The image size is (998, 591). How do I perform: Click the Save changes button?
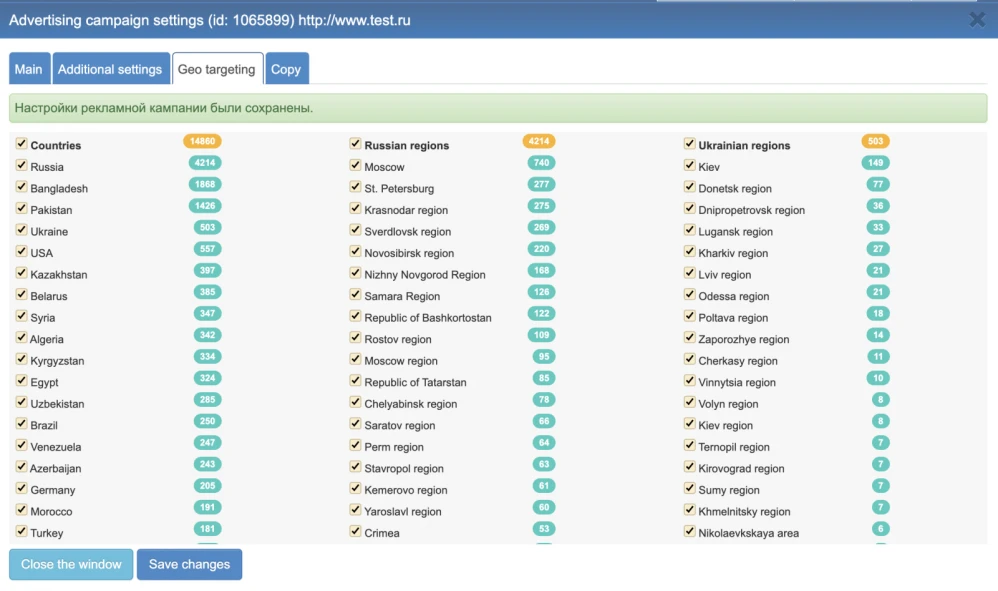(189, 564)
